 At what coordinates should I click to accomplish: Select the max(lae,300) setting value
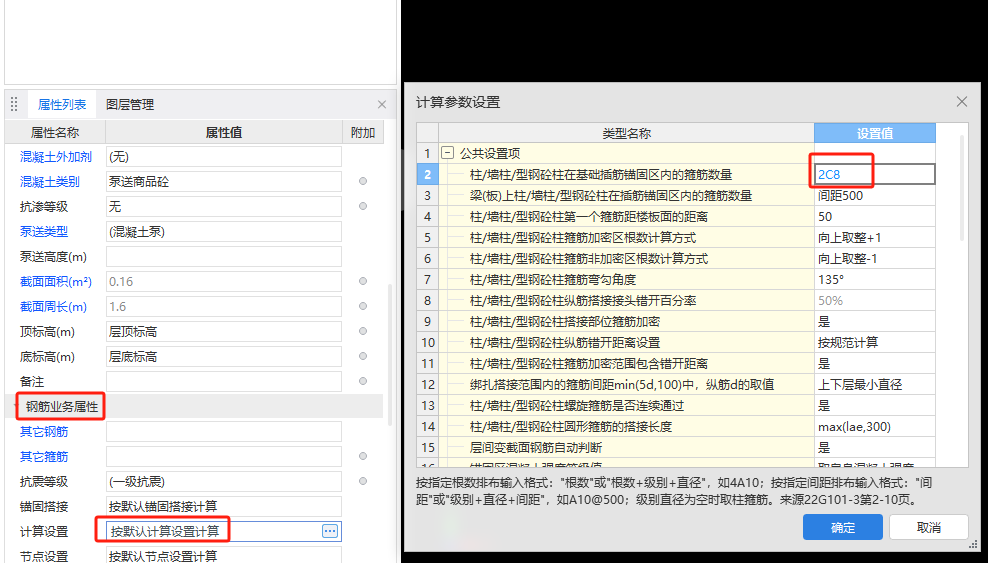click(x=875, y=426)
